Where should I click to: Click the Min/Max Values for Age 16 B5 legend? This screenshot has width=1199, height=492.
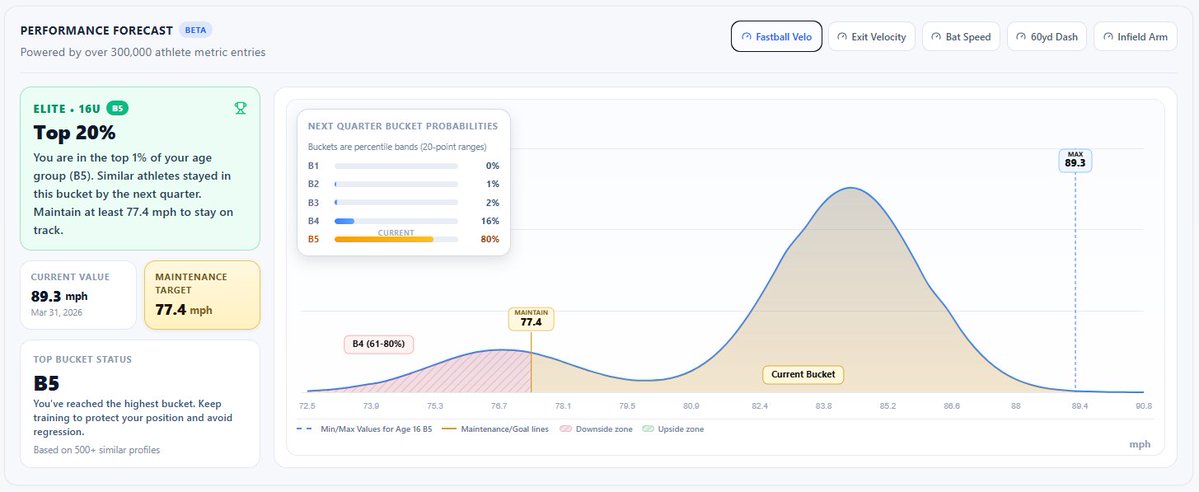point(364,429)
